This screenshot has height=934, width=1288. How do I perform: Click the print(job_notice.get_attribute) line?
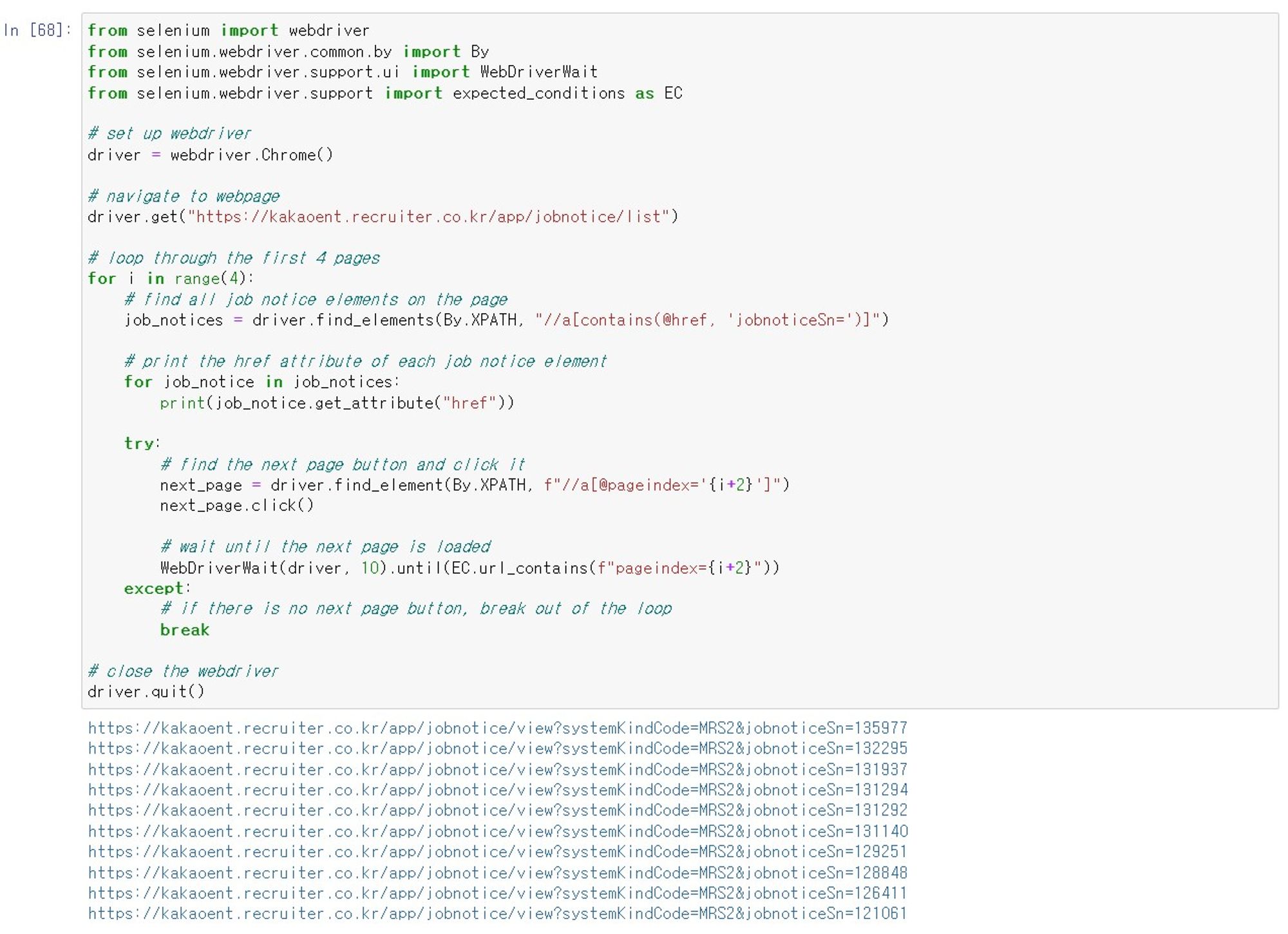[336, 403]
